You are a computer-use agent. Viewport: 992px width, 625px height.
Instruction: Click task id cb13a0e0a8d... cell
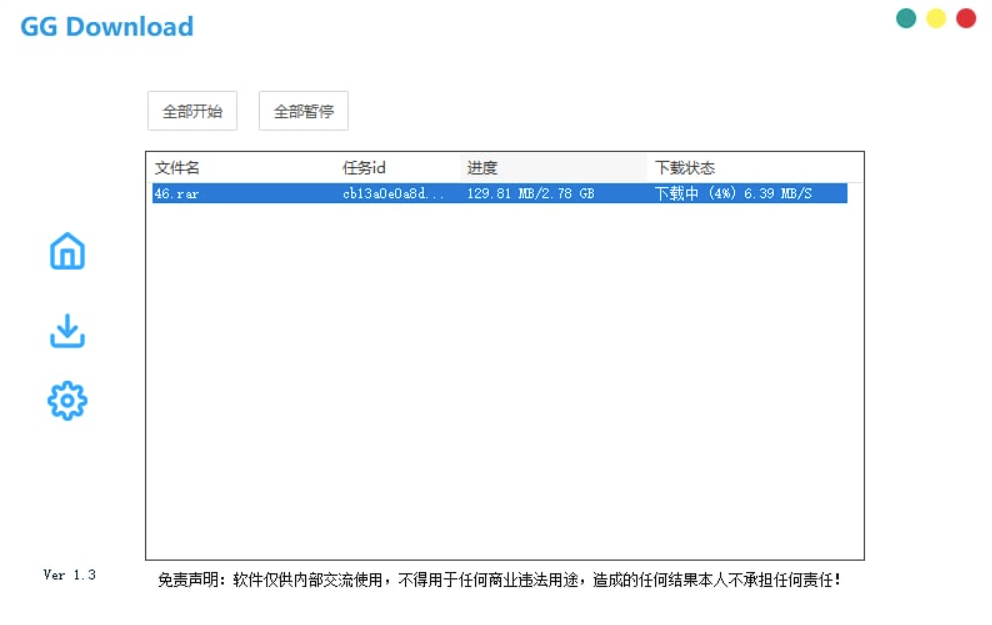click(x=393, y=194)
